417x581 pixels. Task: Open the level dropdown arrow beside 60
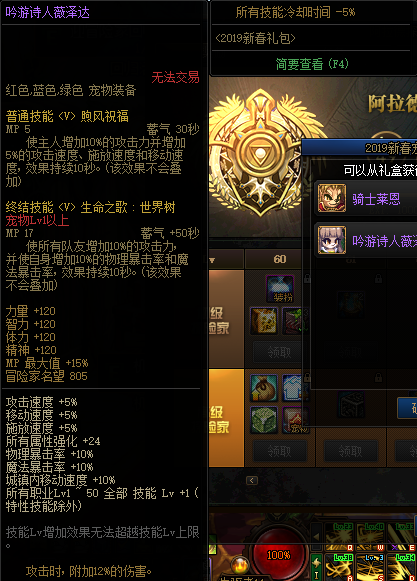coord(212,260)
